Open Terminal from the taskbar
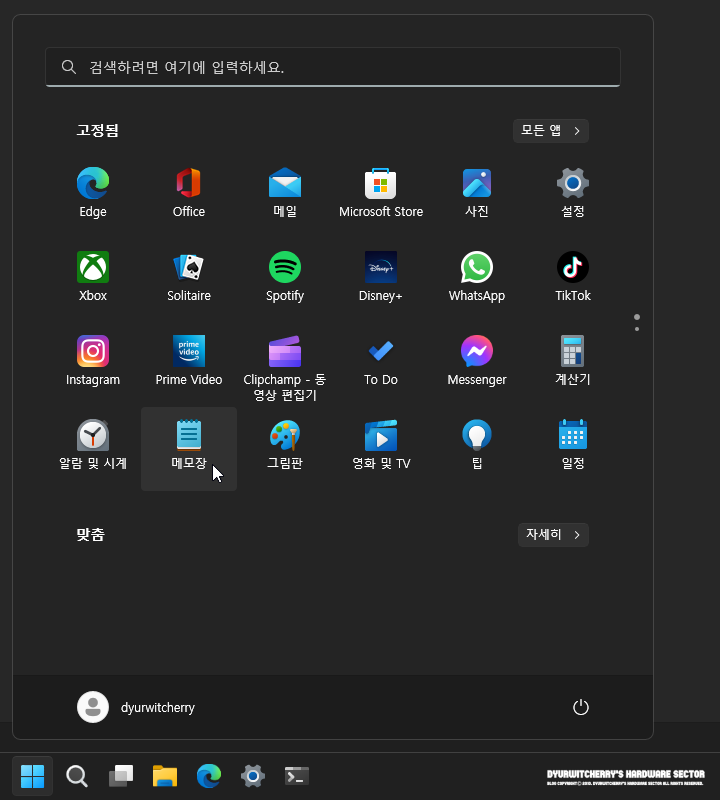Image resolution: width=720 pixels, height=800 pixels. point(296,776)
